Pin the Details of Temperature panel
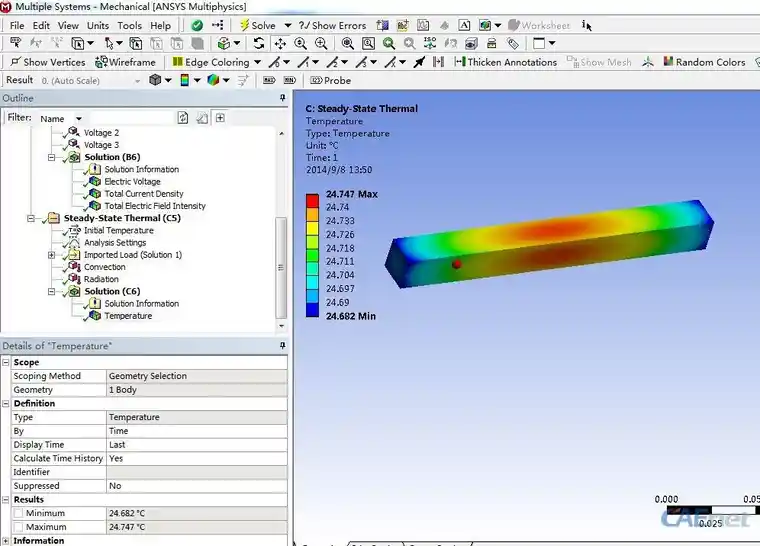This screenshot has width=760, height=546. click(x=283, y=346)
